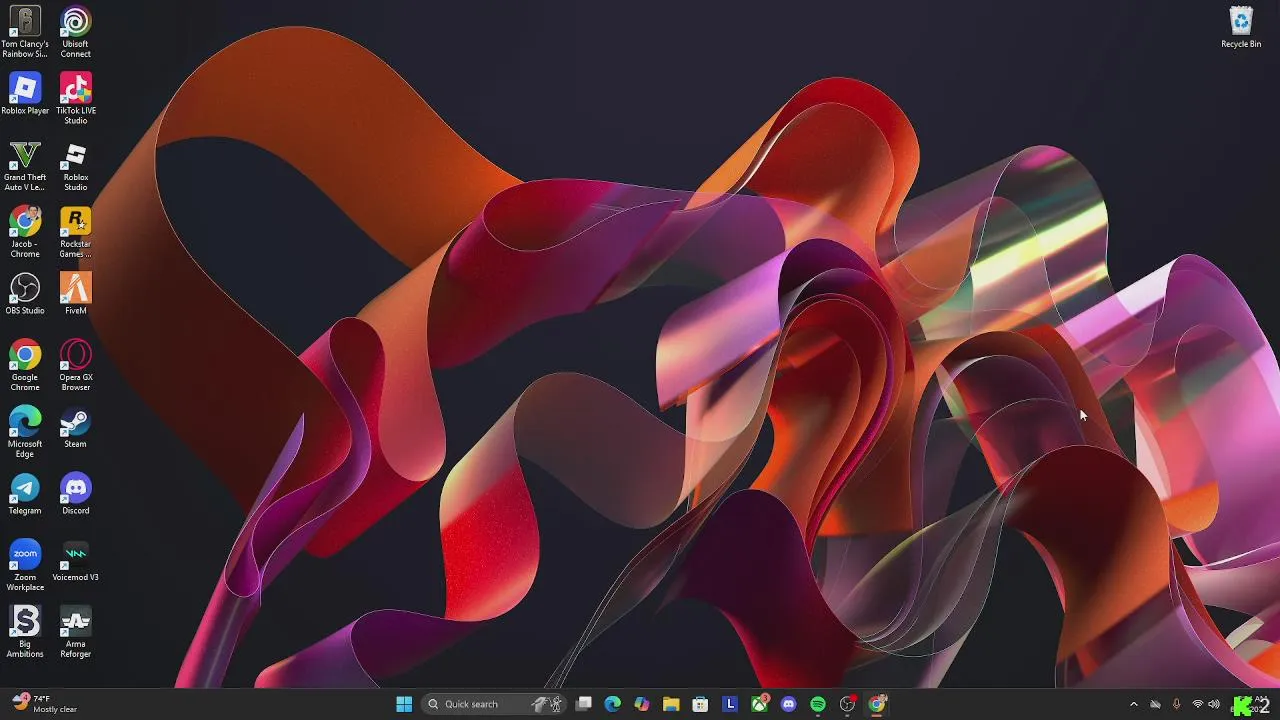Open Microsoft Store from the taskbar
This screenshot has width=1280, height=720.
tap(701, 704)
